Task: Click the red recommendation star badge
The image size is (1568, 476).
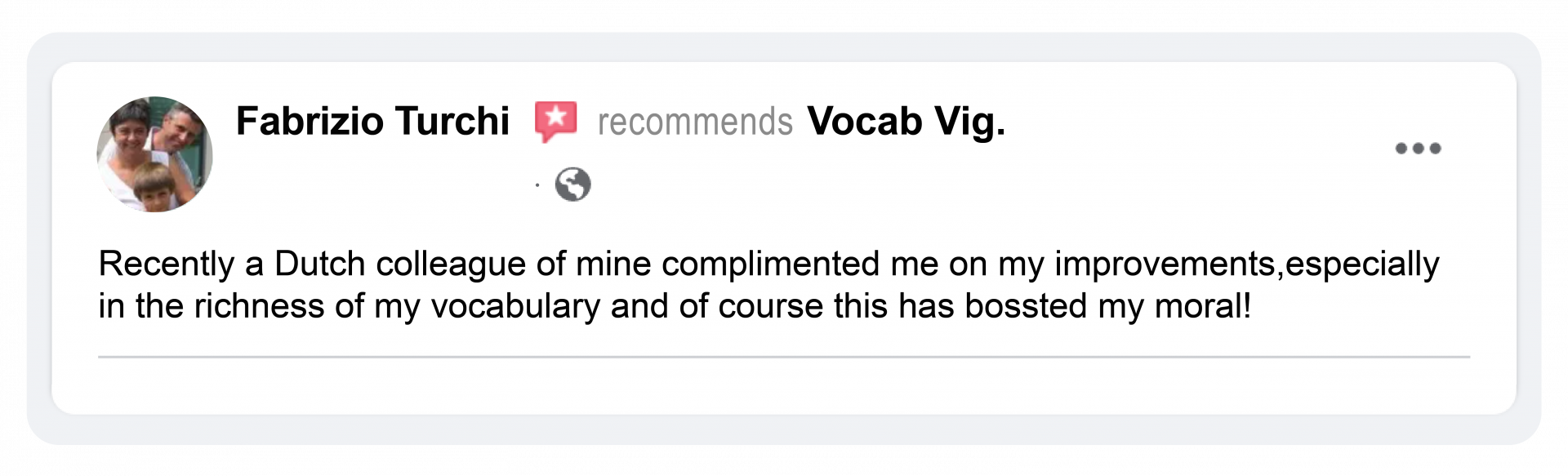Action: click(555, 121)
